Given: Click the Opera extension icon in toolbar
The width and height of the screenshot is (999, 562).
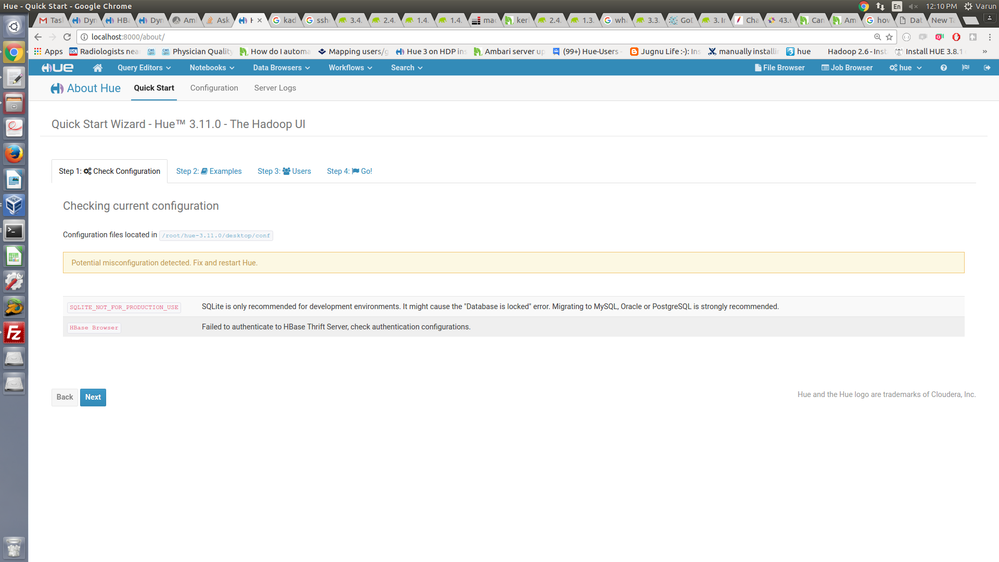Looking at the screenshot, I should point(956,37).
